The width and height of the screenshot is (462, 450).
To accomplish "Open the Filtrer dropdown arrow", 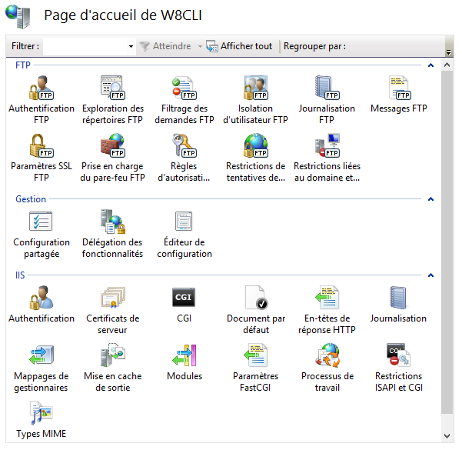I will [131, 46].
